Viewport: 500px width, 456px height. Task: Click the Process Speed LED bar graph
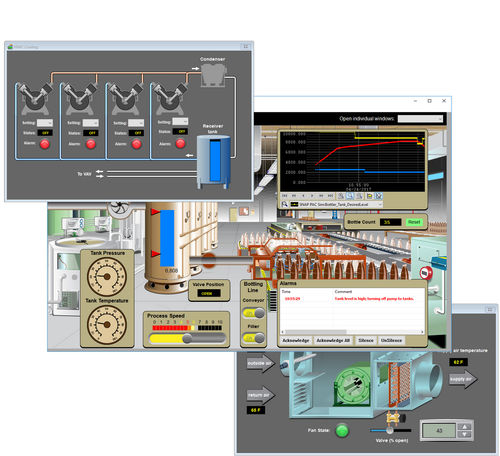coord(187,328)
